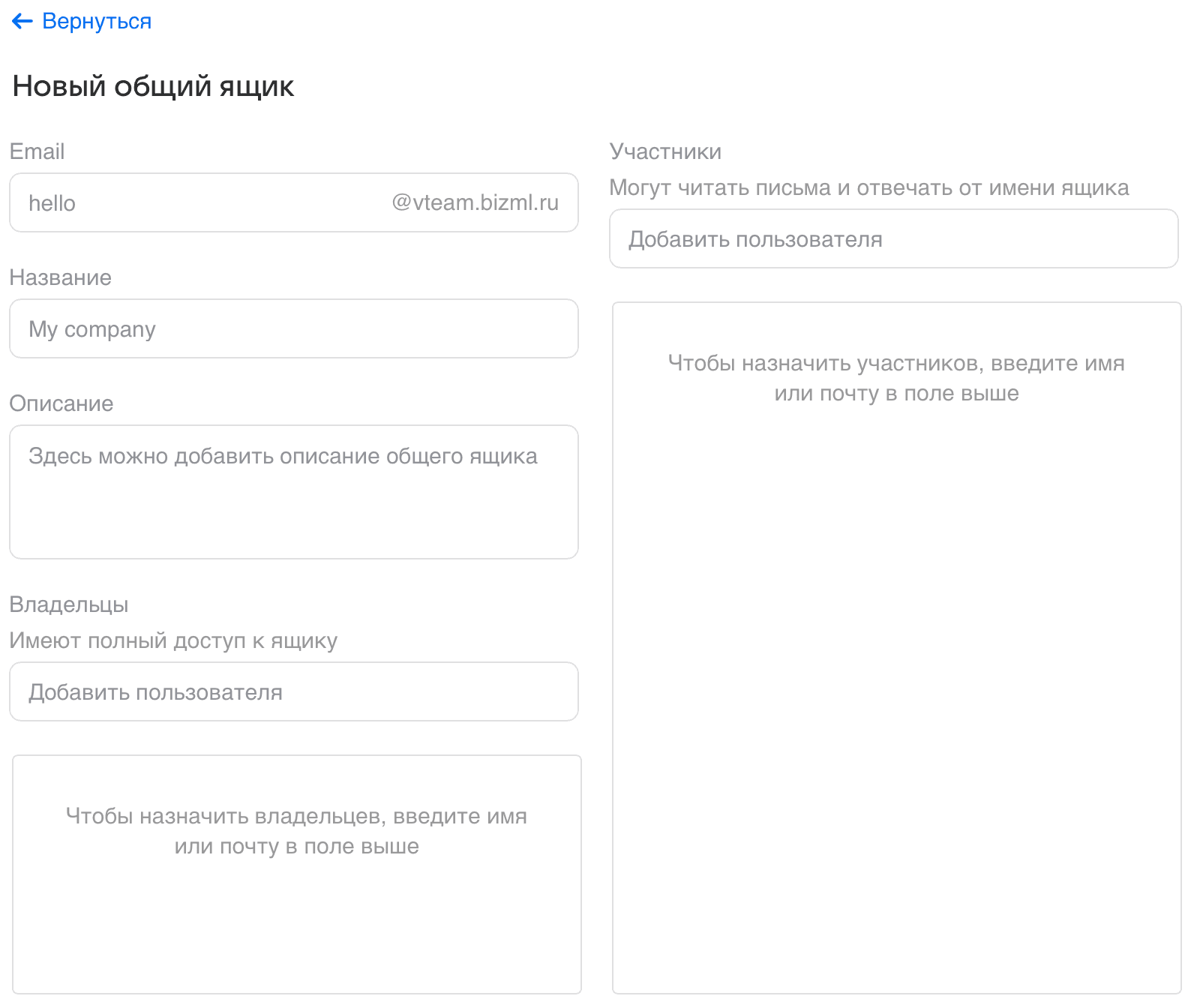Image resolution: width=1194 pixels, height=1008 pixels.
Task: Follow the 'Вернуться' link text
Action: [x=97, y=22]
